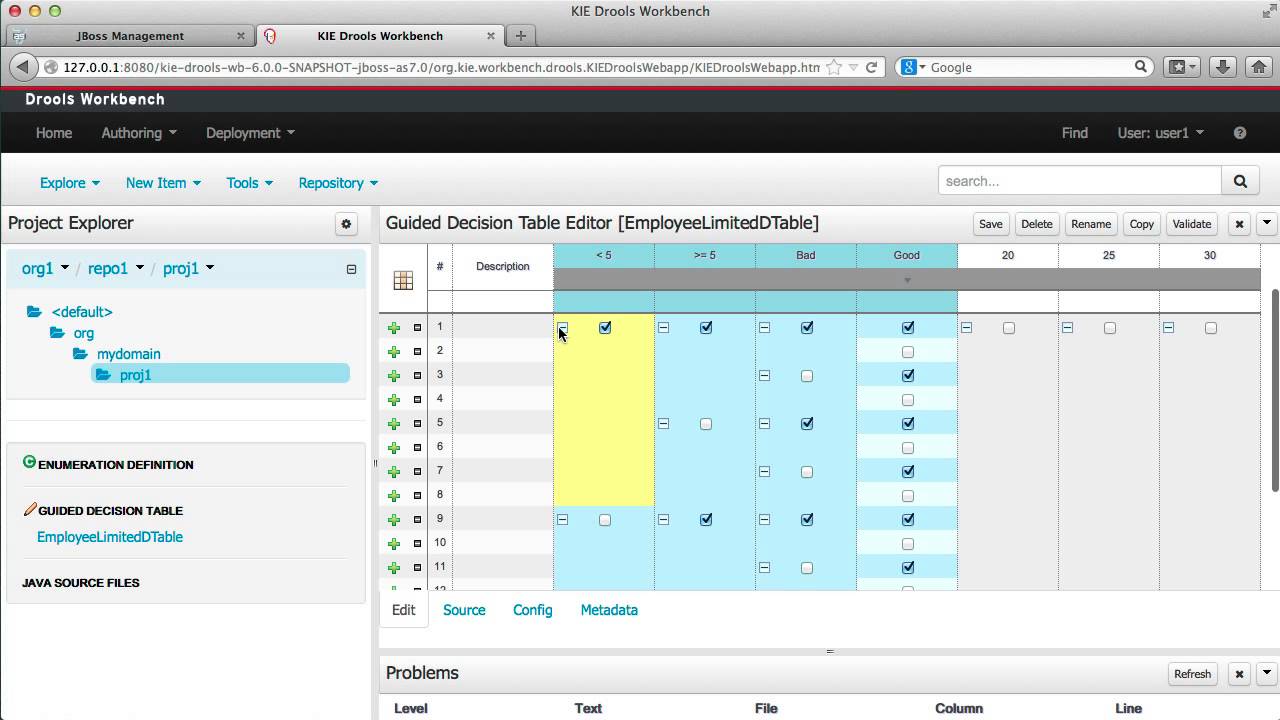
Task: Switch to the Config tab
Action: (532, 610)
